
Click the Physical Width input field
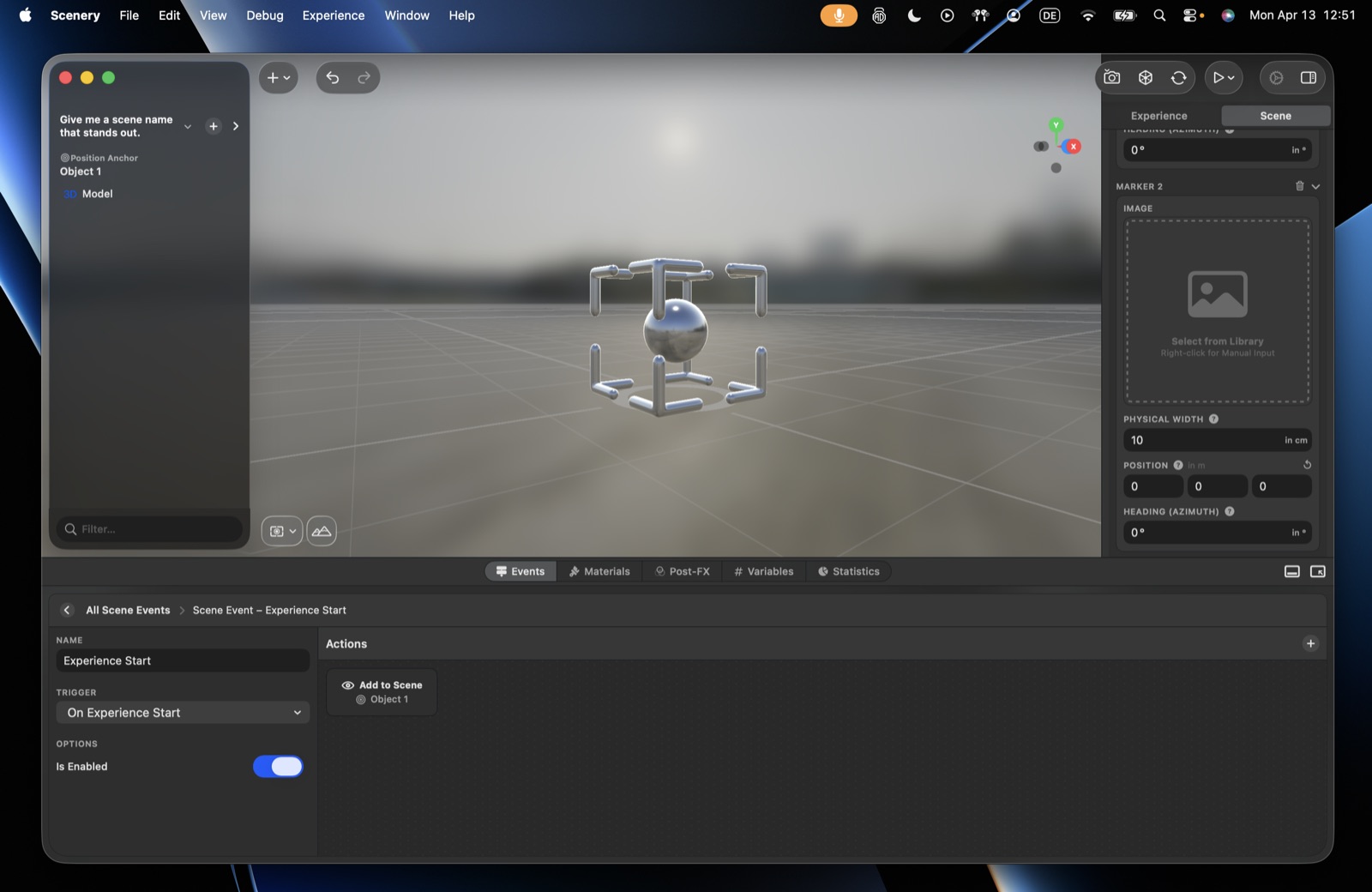(1217, 440)
